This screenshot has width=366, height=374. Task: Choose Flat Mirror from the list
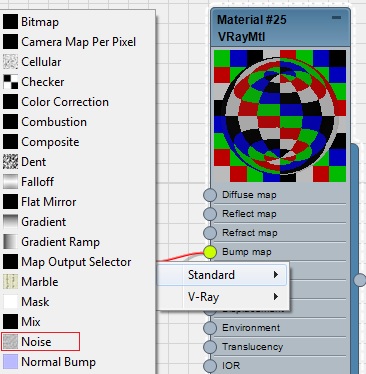[49, 202]
